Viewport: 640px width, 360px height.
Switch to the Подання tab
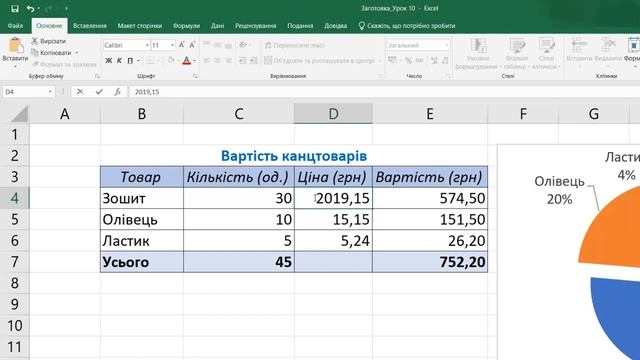[x=300, y=26]
